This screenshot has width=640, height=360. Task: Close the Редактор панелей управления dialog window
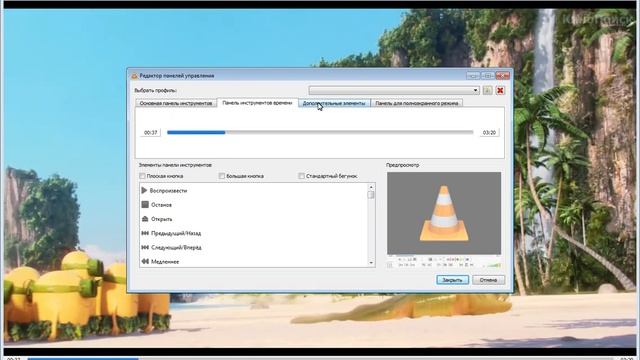[503, 76]
